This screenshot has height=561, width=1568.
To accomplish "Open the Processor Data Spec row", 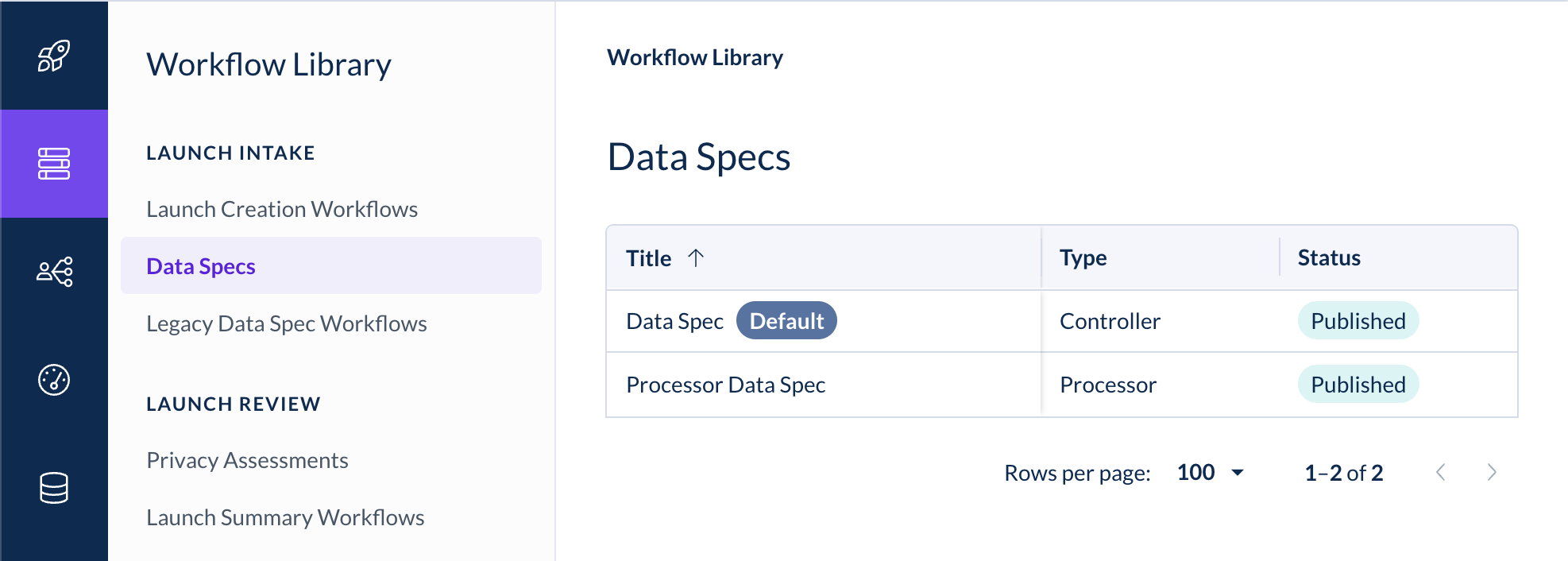I will click(725, 385).
